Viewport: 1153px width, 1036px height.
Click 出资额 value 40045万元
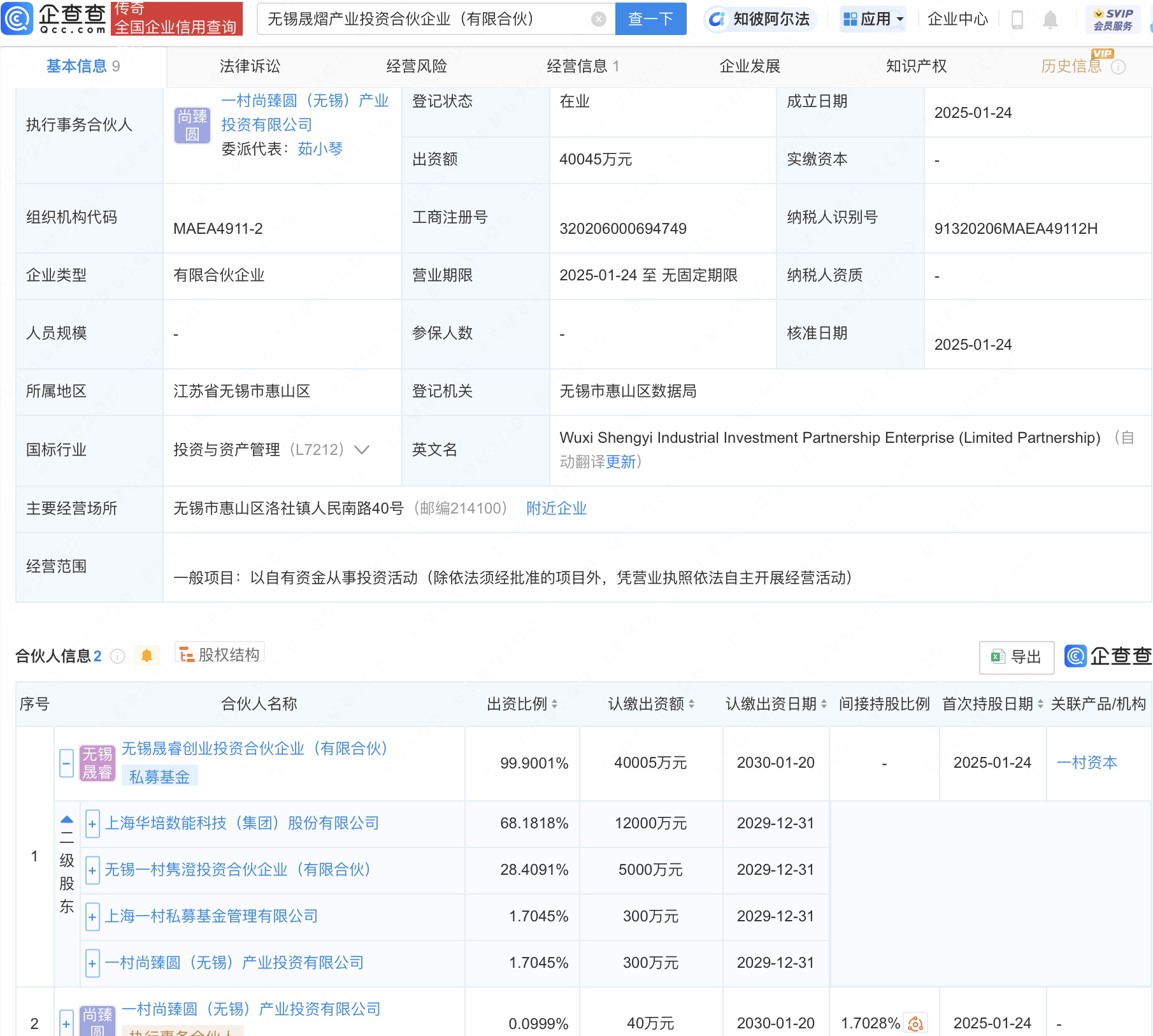596,159
